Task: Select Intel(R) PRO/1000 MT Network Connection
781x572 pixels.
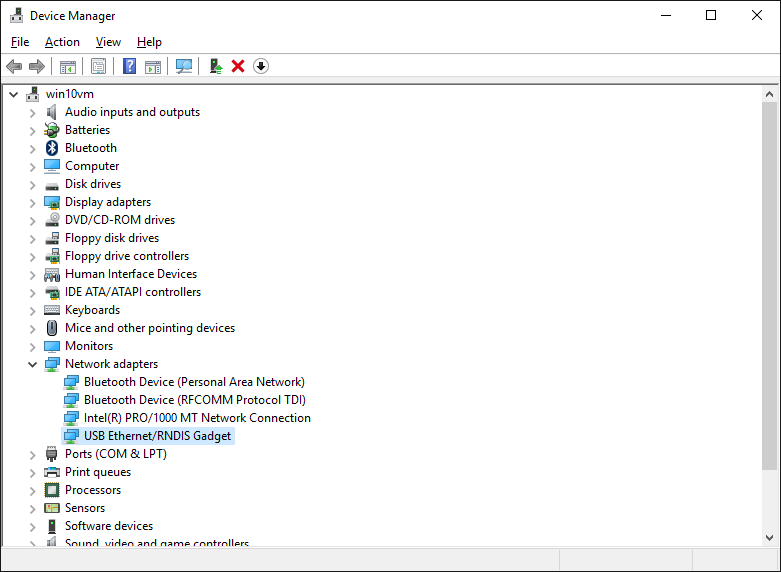Action: pyautogui.click(x=197, y=418)
